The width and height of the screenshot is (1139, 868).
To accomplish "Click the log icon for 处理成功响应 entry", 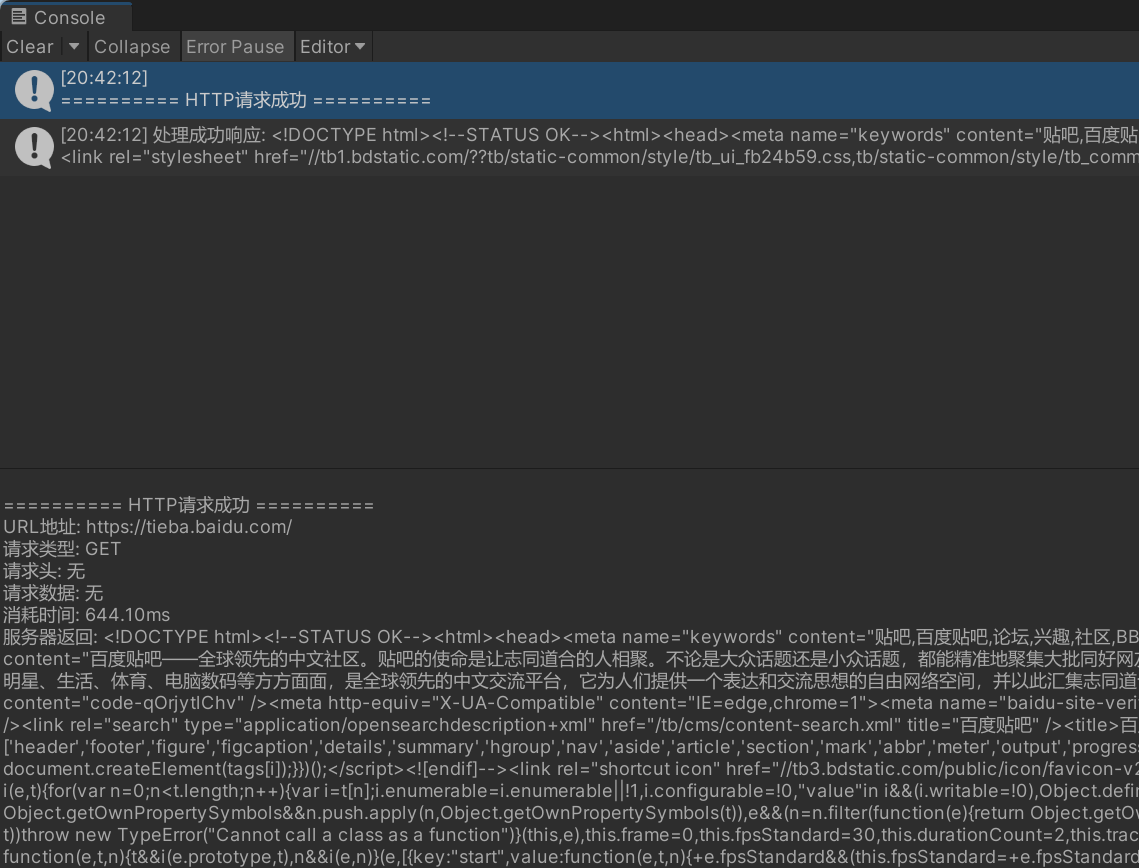I will coord(34,147).
